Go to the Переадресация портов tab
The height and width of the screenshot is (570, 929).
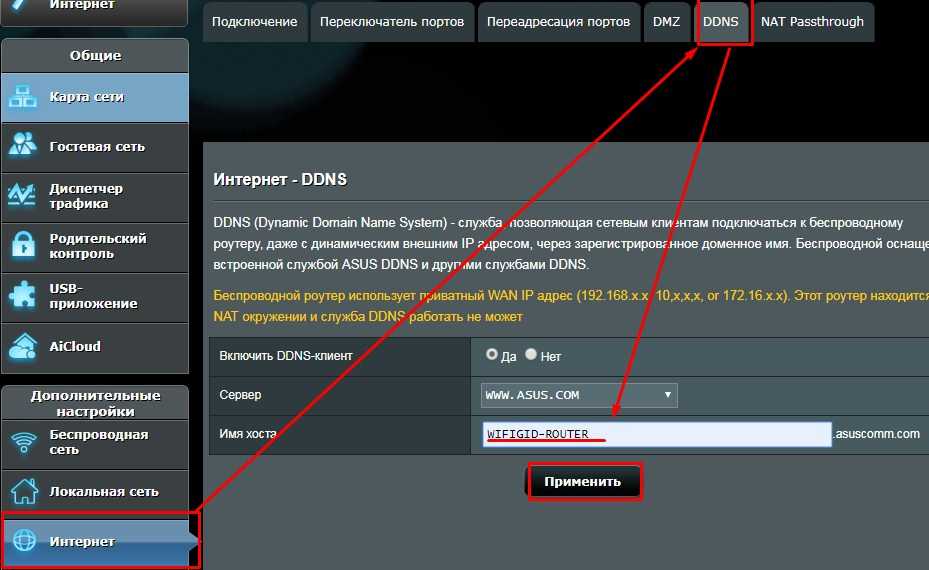pyautogui.click(x=558, y=22)
